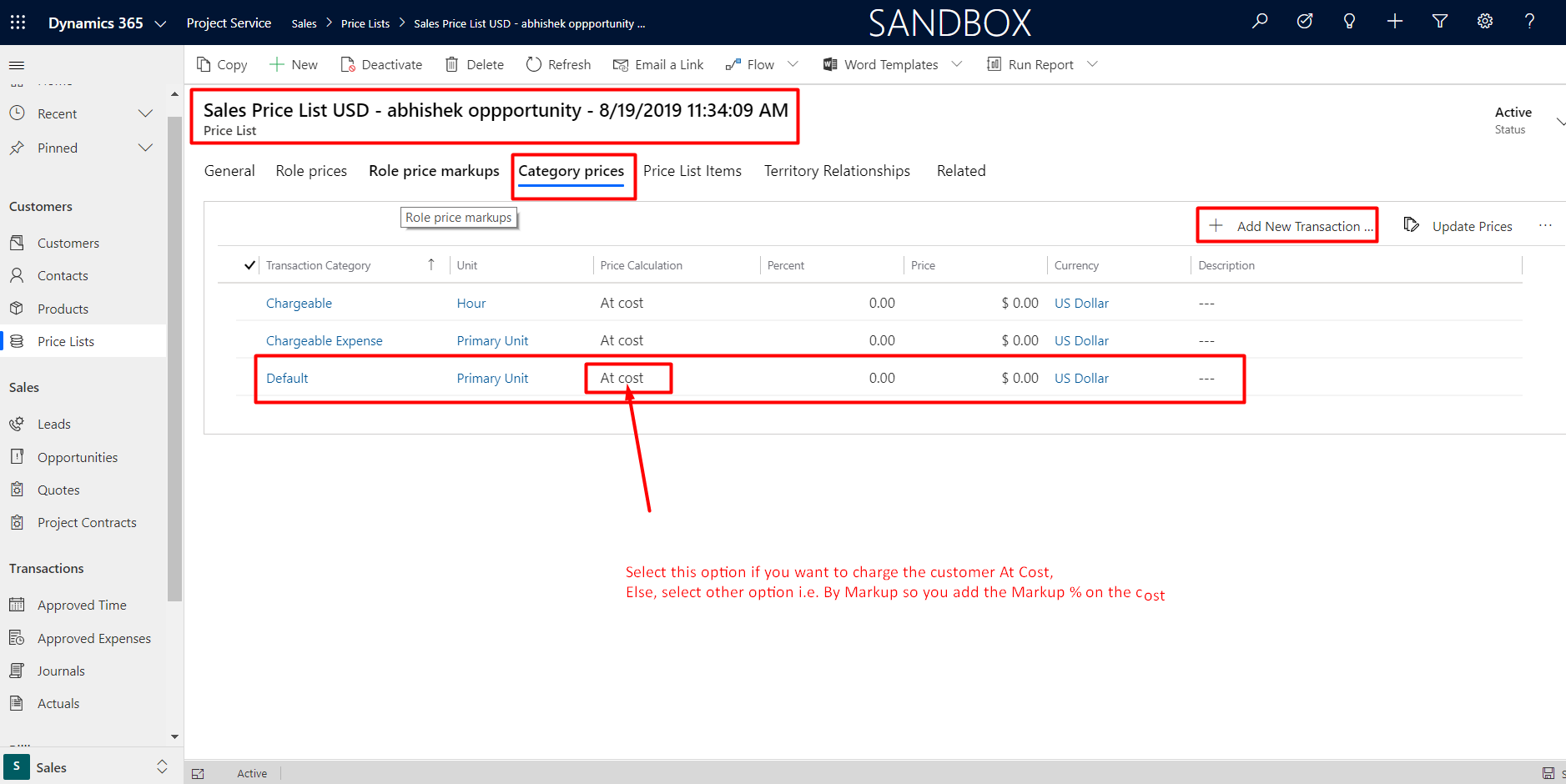Switch to the Price List Items tab
Screen dimensions: 1566x784
click(x=692, y=171)
